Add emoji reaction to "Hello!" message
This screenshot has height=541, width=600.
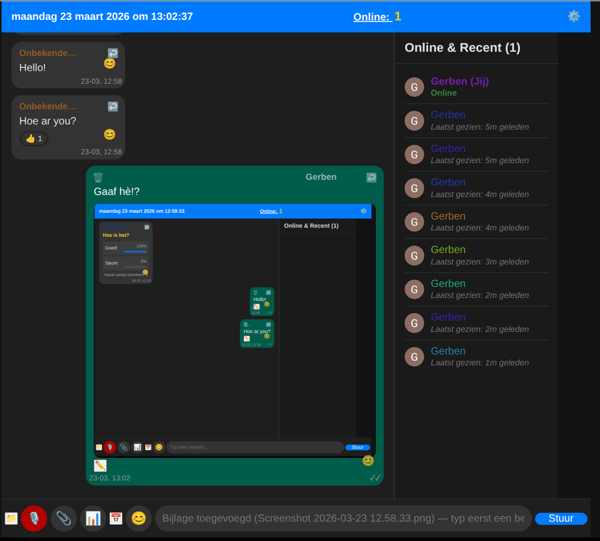[x=109, y=64]
